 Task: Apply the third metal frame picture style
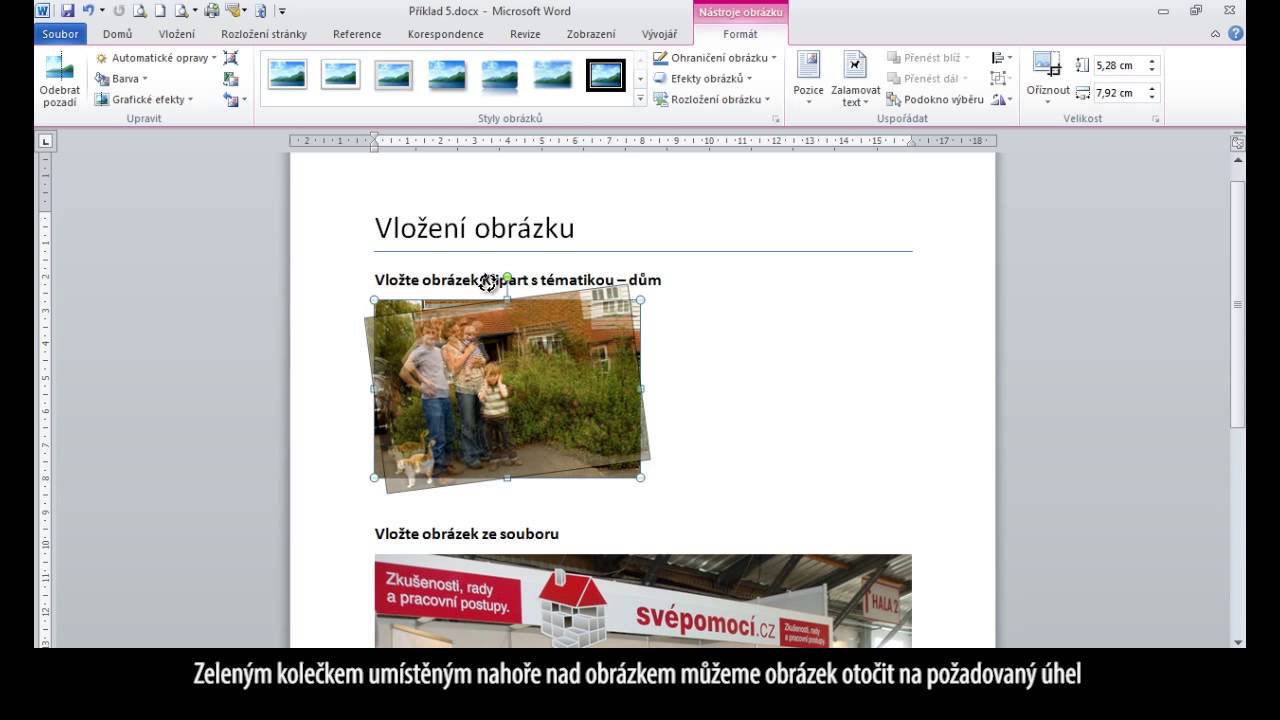click(x=393, y=75)
